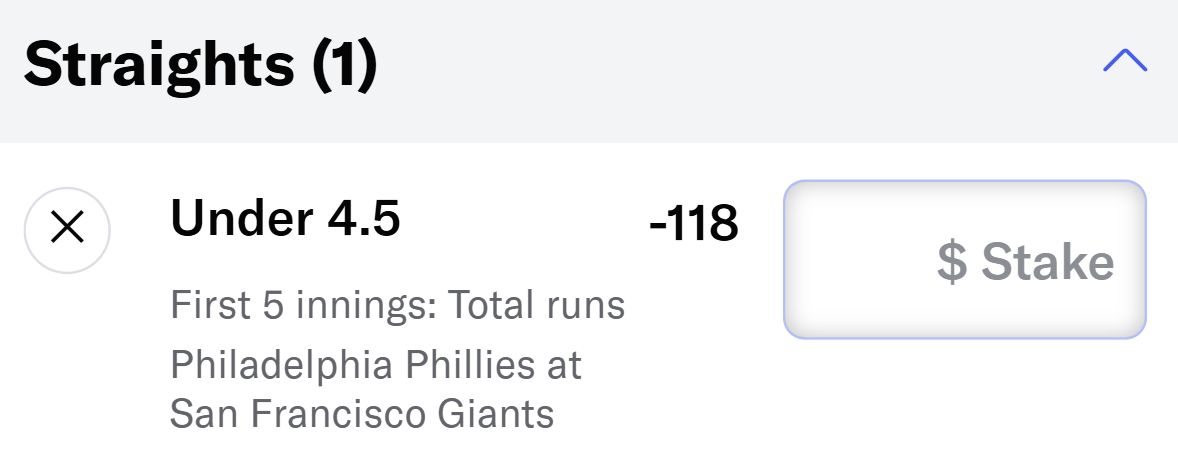
Task: Tap the blue up-arrow chevron icon
Action: 1125,61
